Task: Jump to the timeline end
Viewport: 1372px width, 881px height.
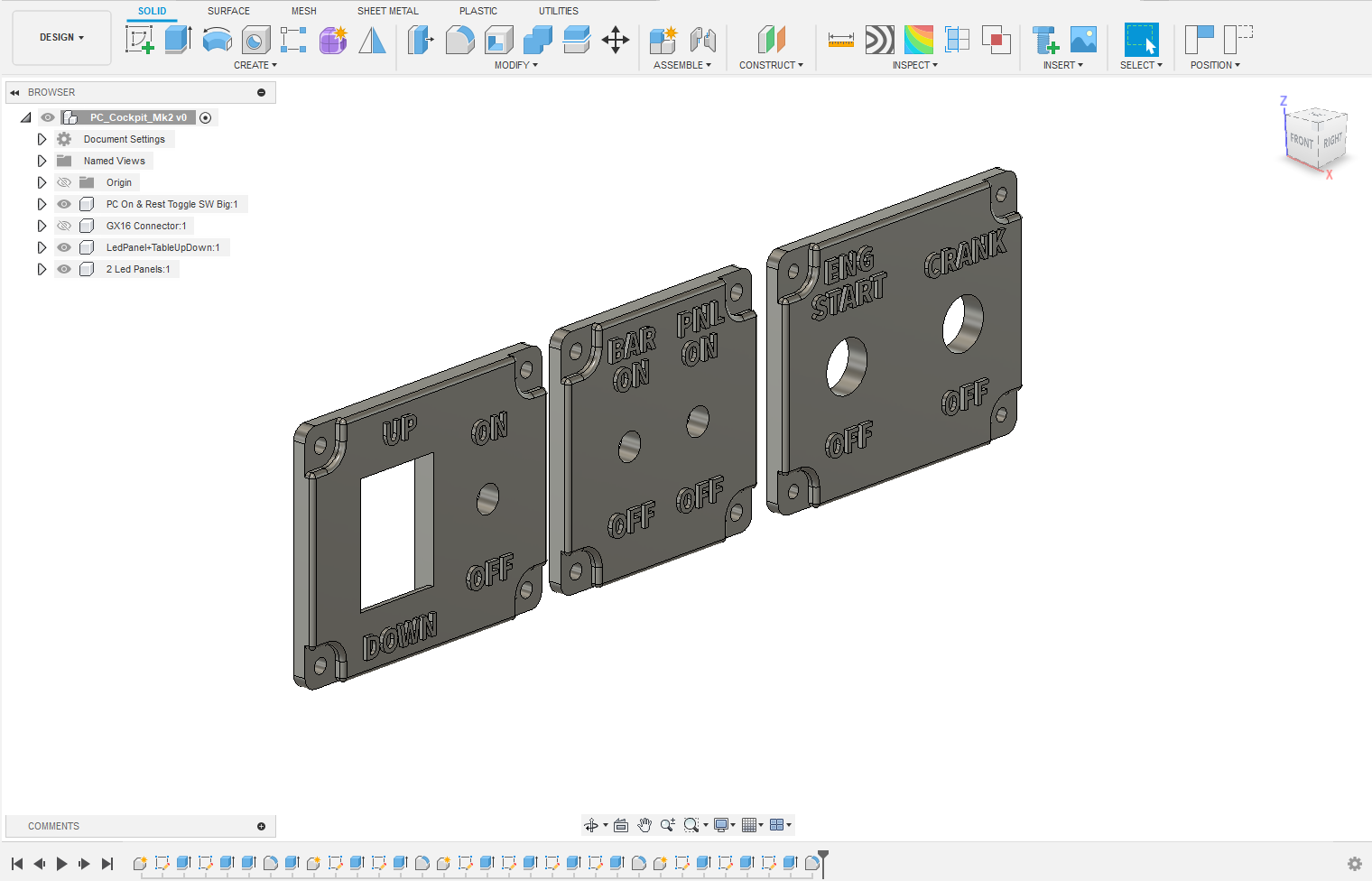Action: (107, 864)
